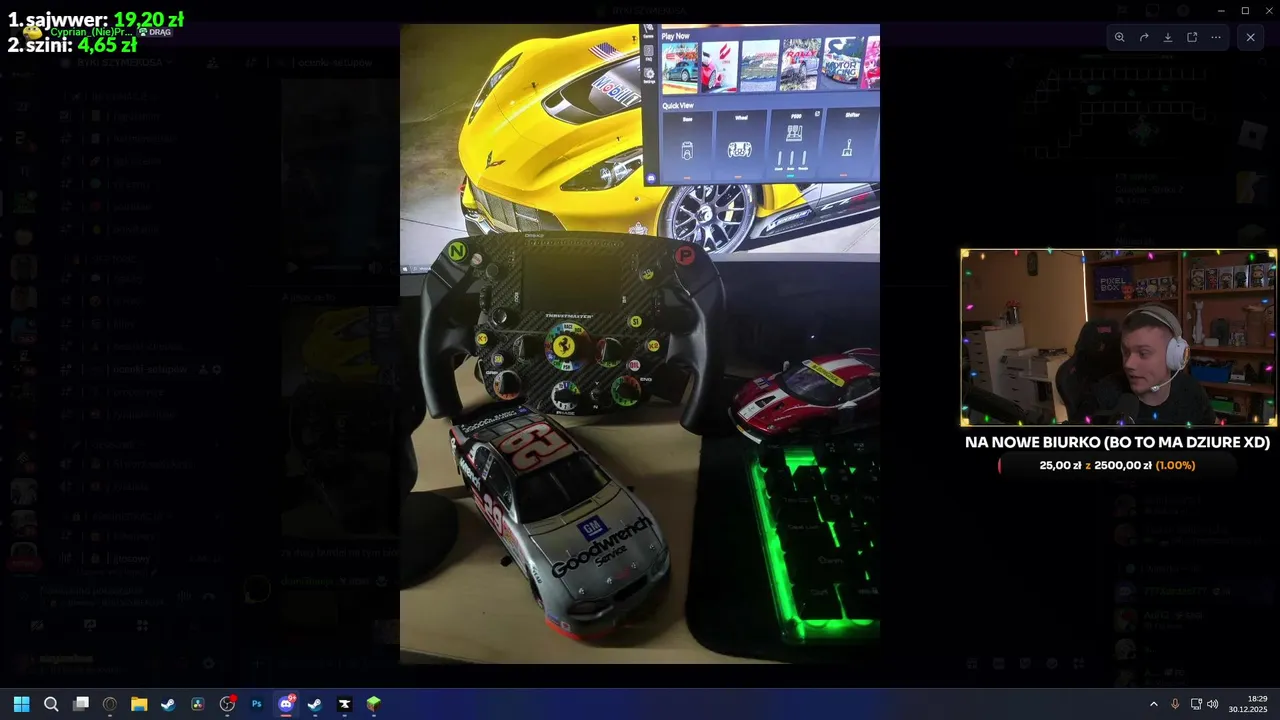Open the first Steam taskbar icon
The image size is (1280, 720).
168,704
